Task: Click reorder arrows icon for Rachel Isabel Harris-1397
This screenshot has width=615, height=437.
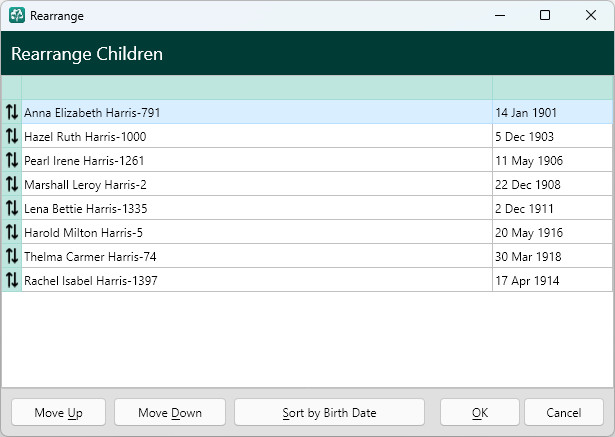Action: (12, 280)
